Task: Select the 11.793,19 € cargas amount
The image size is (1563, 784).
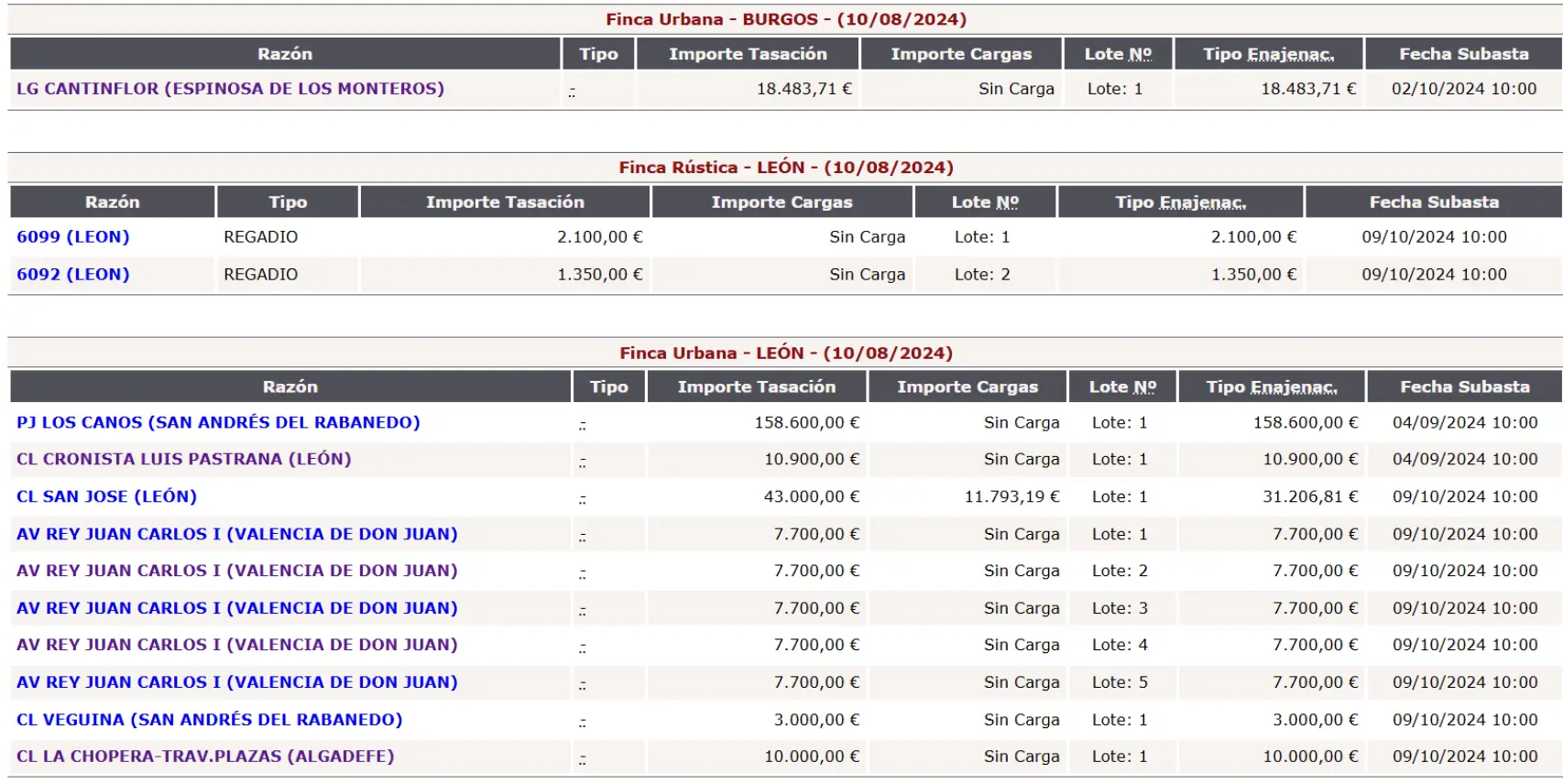Action: [1012, 496]
